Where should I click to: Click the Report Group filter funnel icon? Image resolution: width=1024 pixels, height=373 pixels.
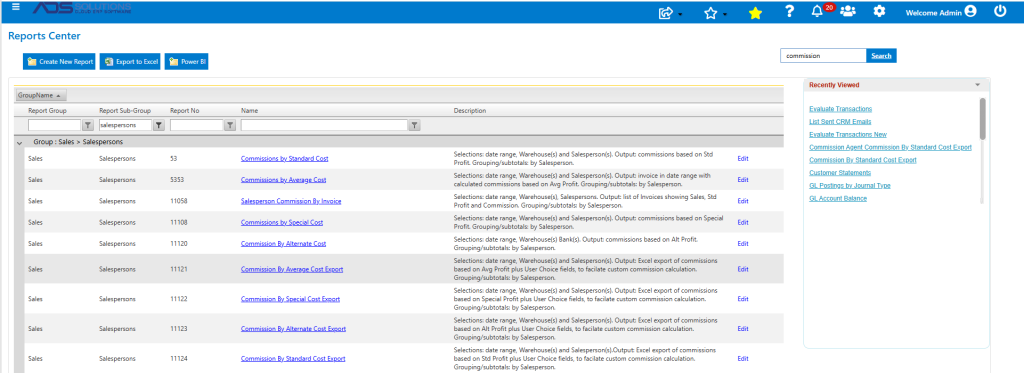pos(88,125)
